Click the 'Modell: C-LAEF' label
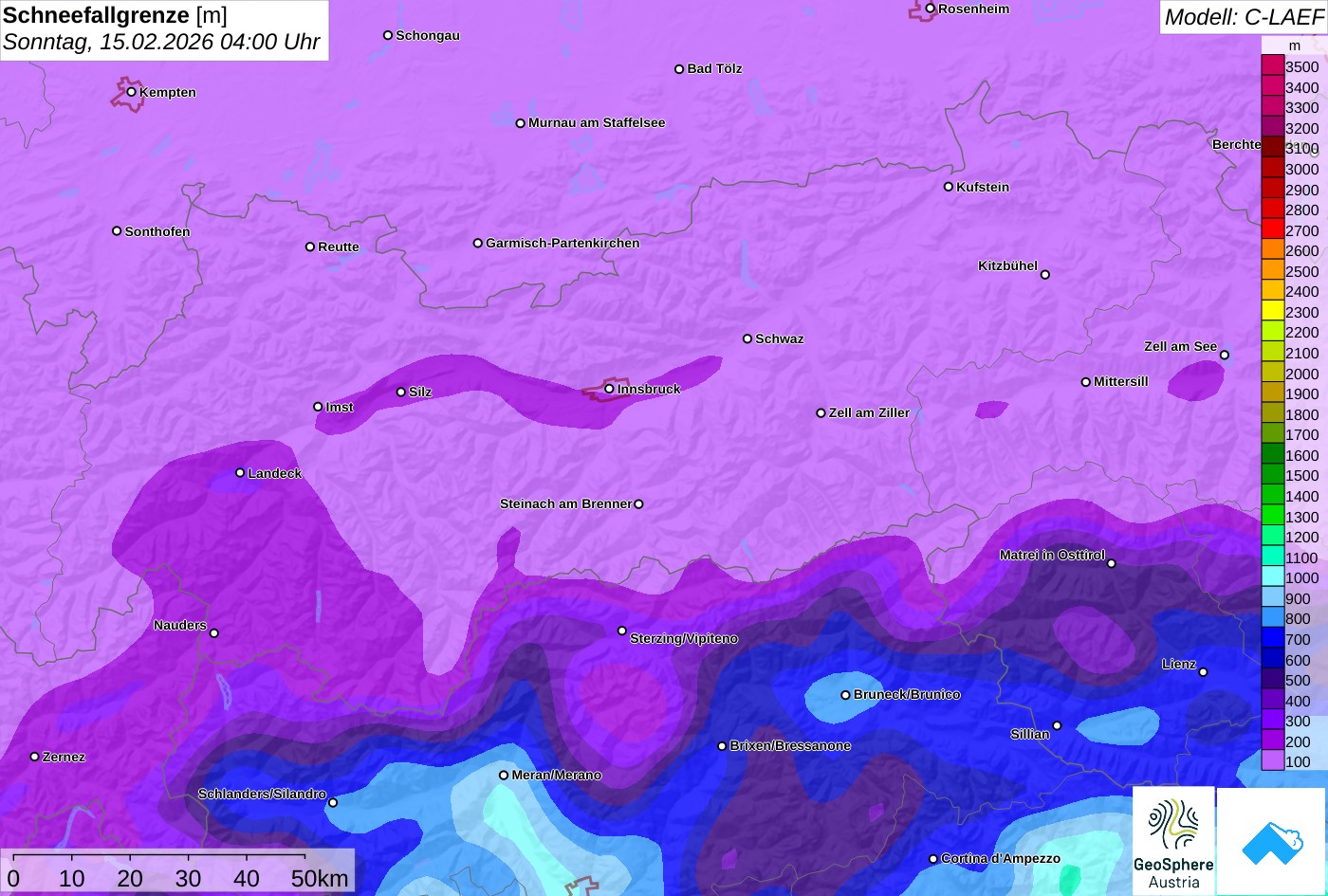This screenshot has width=1328, height=896. (1243, 16)
